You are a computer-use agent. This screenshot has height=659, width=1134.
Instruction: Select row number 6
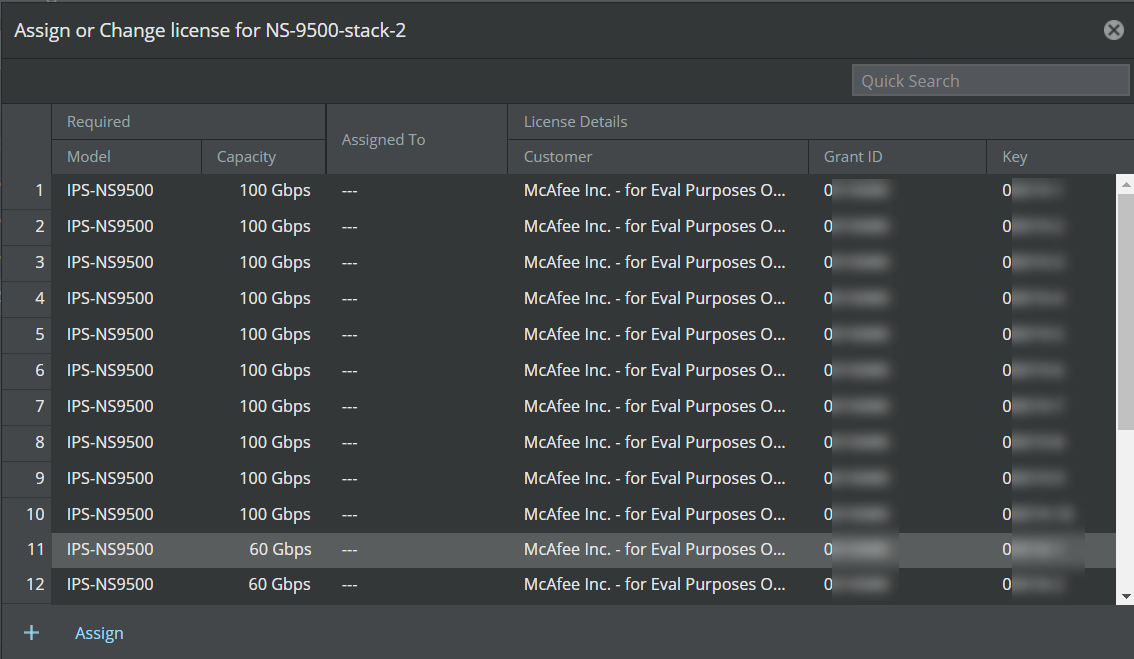click(27, 370)
